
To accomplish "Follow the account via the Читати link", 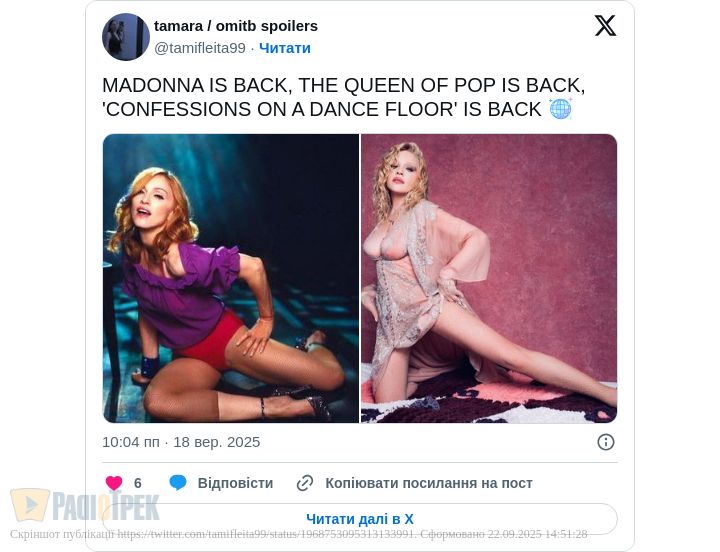I will 285,48.
